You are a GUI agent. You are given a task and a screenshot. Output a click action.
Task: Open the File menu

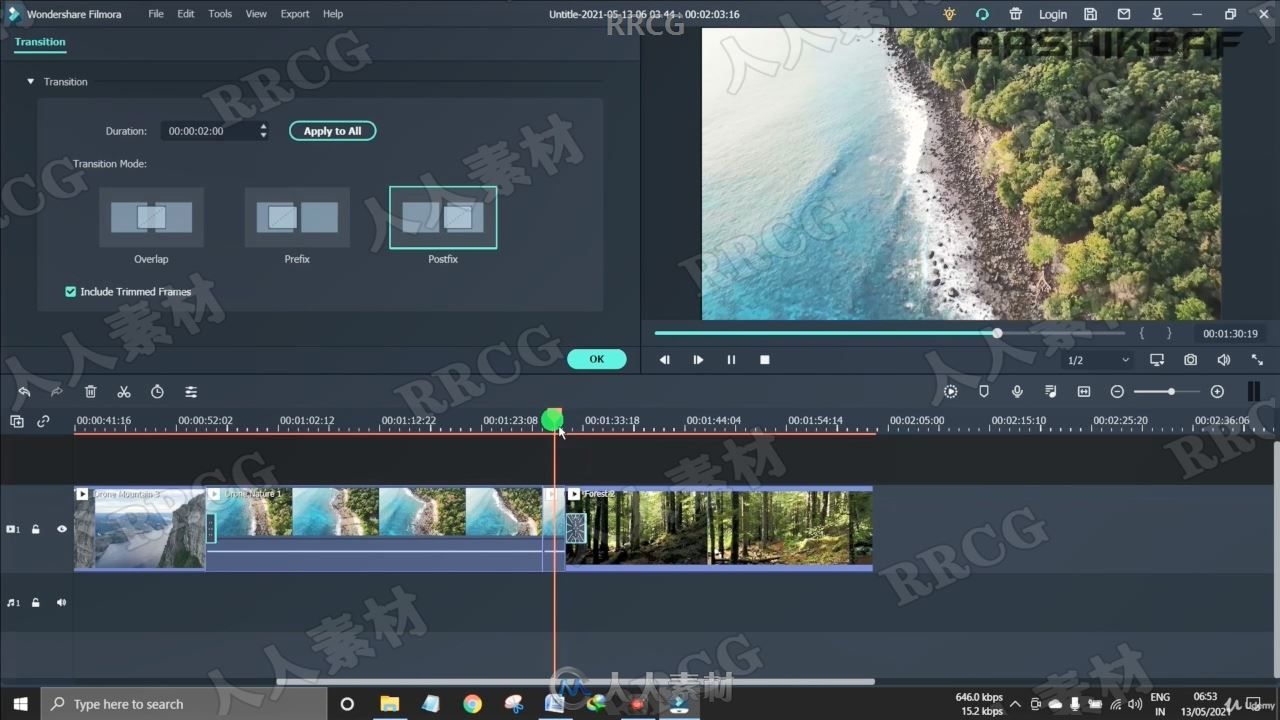click(156, 14)
